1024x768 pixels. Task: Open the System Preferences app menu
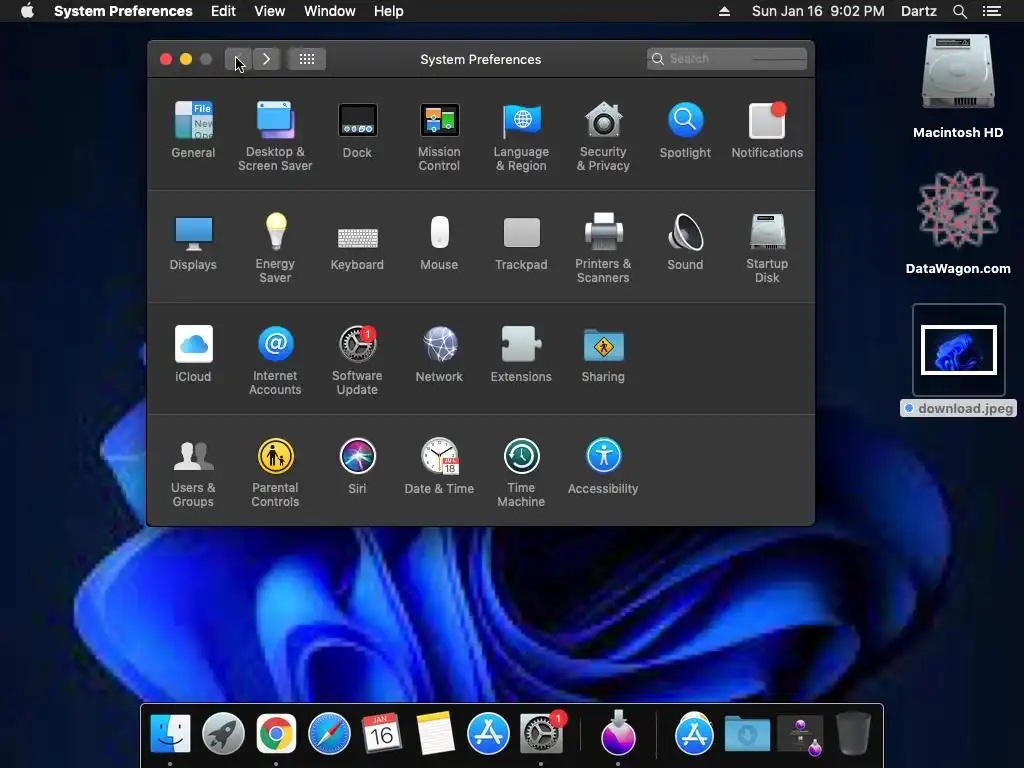coord(123,11)
